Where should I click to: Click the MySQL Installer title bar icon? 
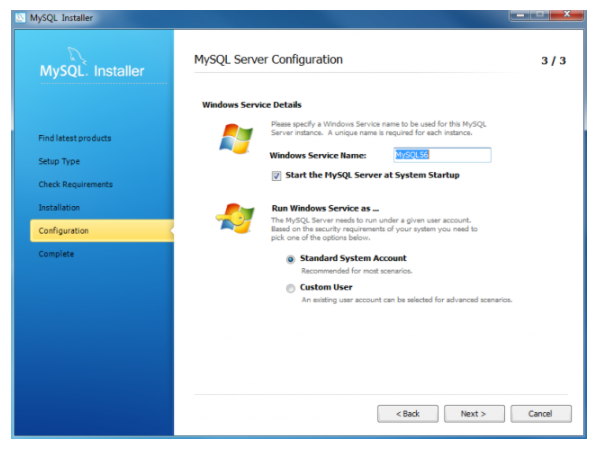click(20, 18)
